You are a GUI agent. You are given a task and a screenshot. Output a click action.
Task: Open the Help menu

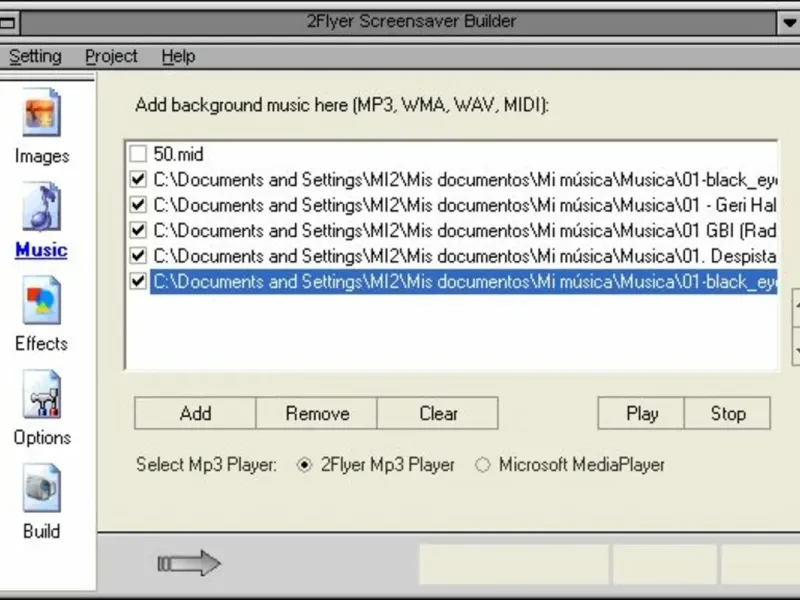tap(178, 56)
